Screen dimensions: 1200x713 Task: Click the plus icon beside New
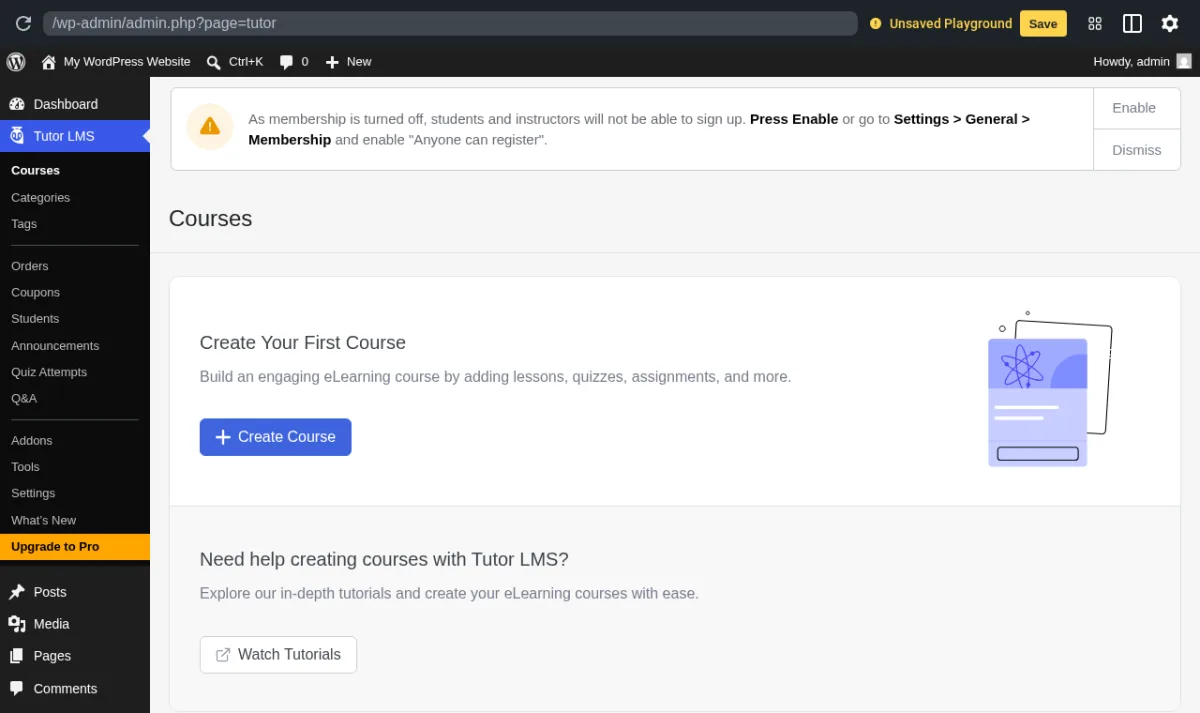pos(332,62)
